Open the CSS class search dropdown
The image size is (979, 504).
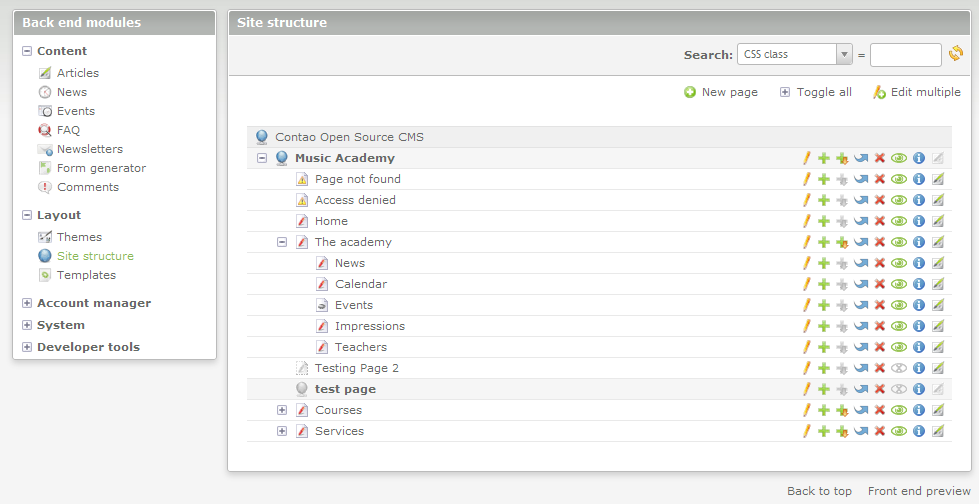pos(795,54)
